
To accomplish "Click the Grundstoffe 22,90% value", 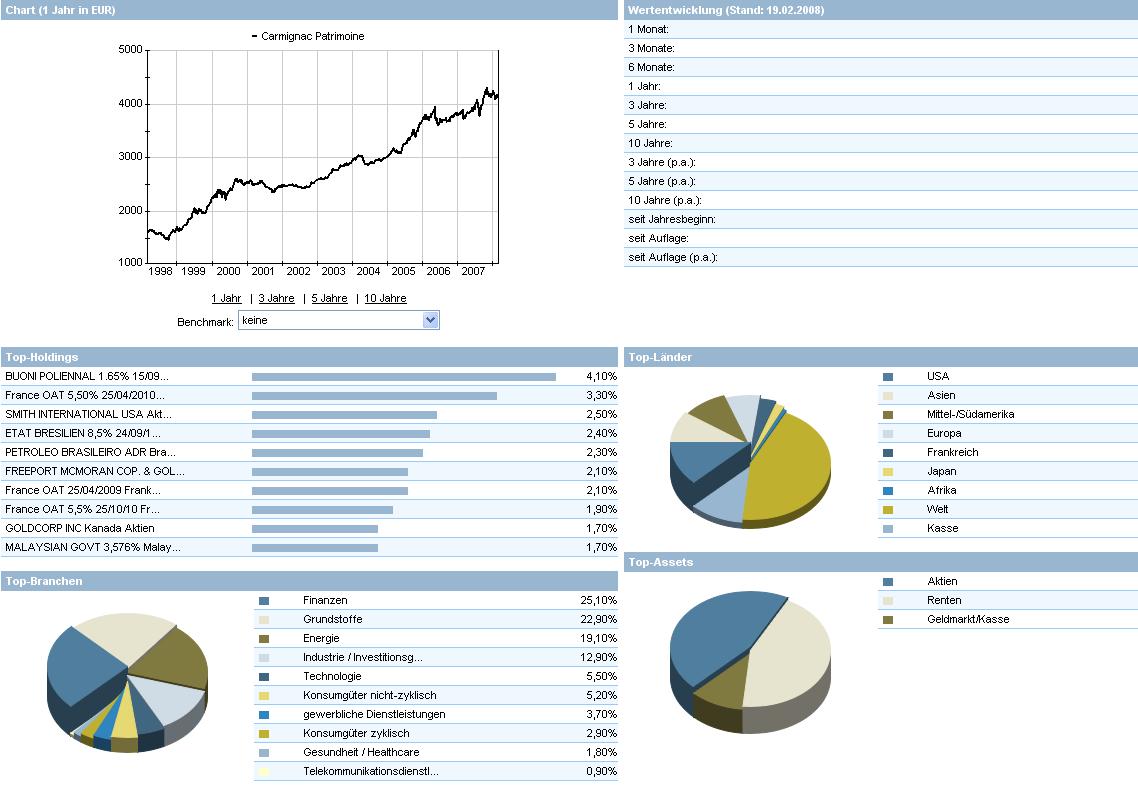I will [598, 619].
